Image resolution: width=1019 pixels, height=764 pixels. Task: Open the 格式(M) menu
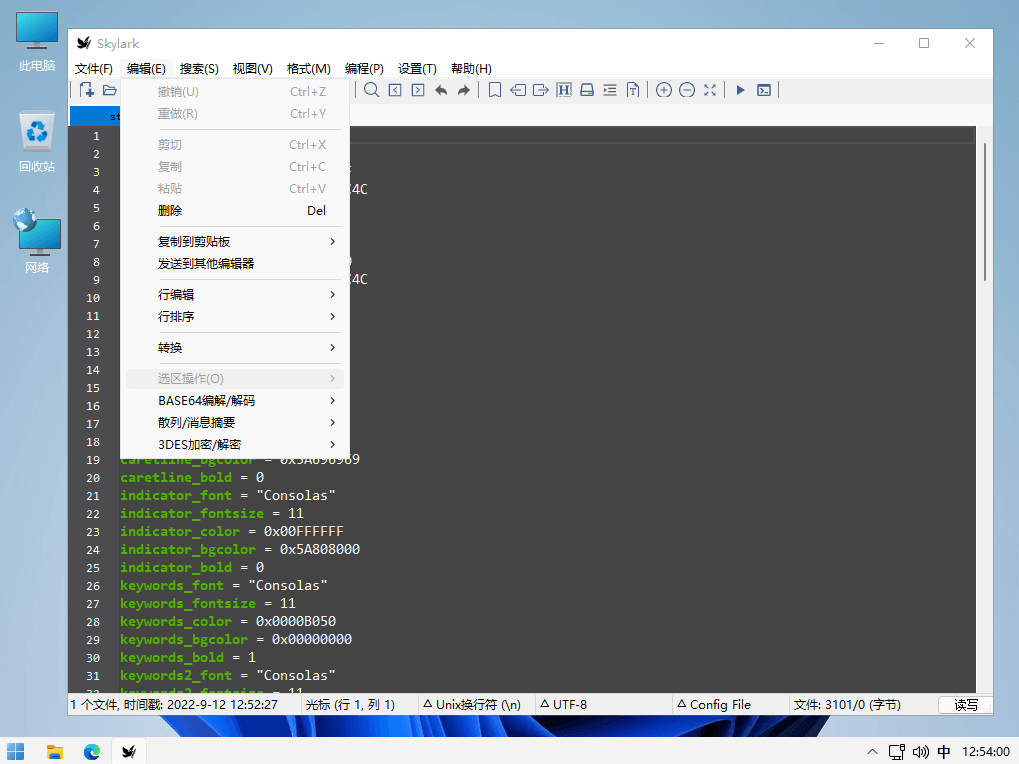[x=309, y=68]
